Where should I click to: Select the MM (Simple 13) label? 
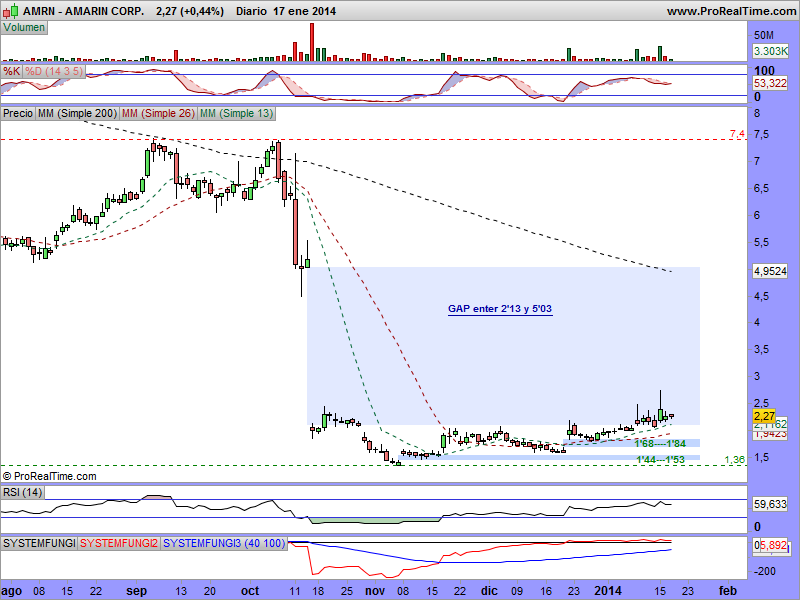pyautogui.click(x=237, y=113)
